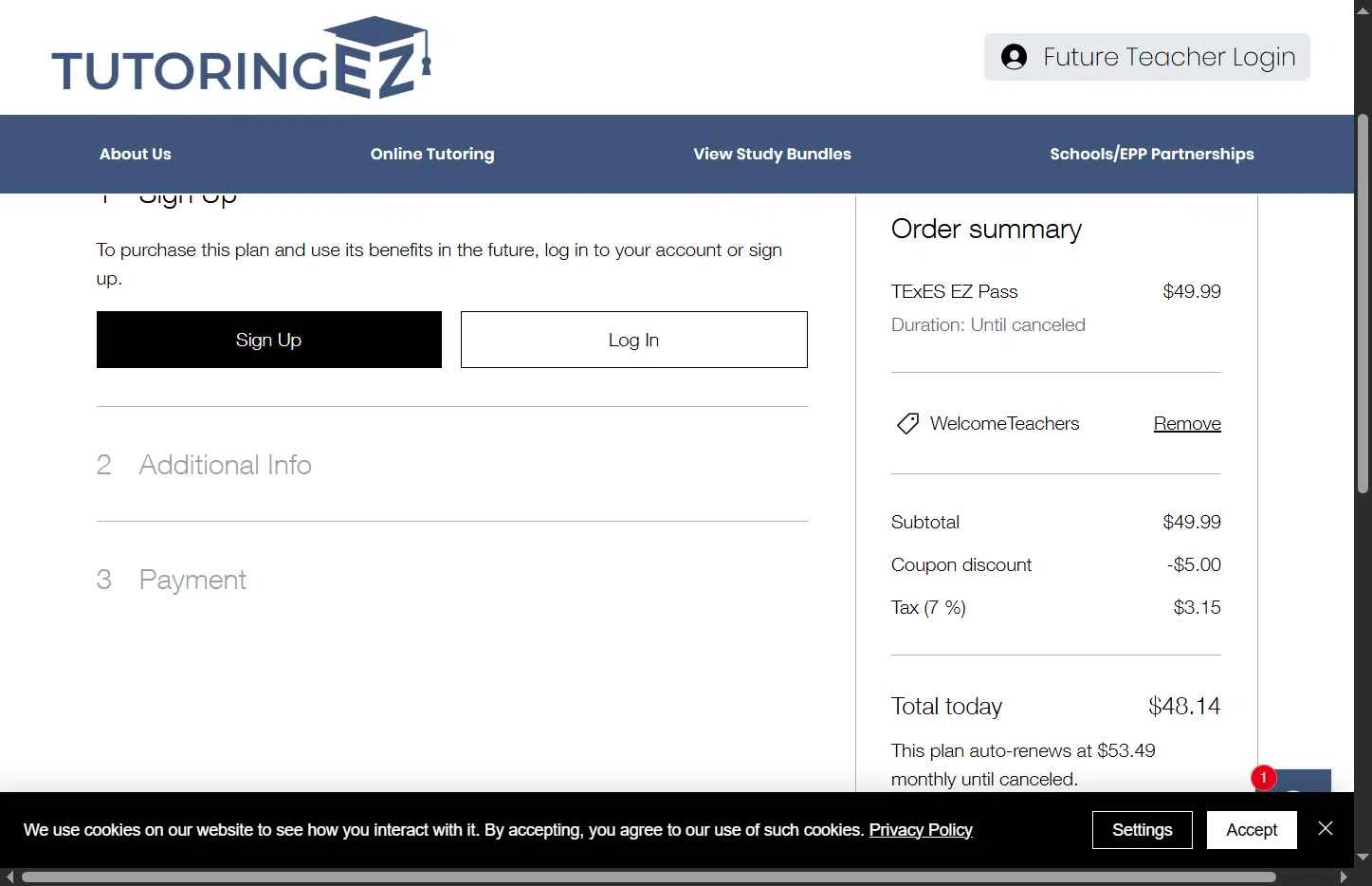Screen dimensions: 1372x886
Task: Click the coupon tag icon
Action: coord(907,423)
